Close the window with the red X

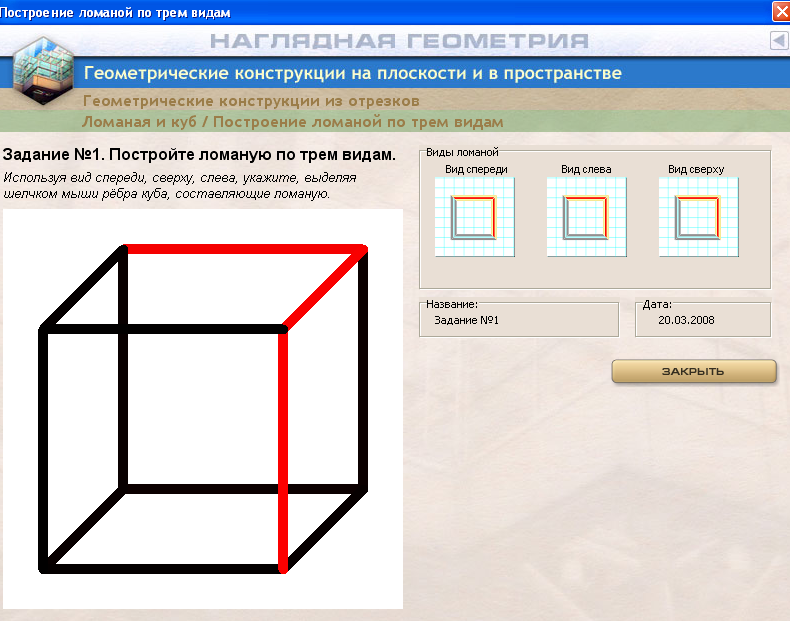tap(781, 12)
